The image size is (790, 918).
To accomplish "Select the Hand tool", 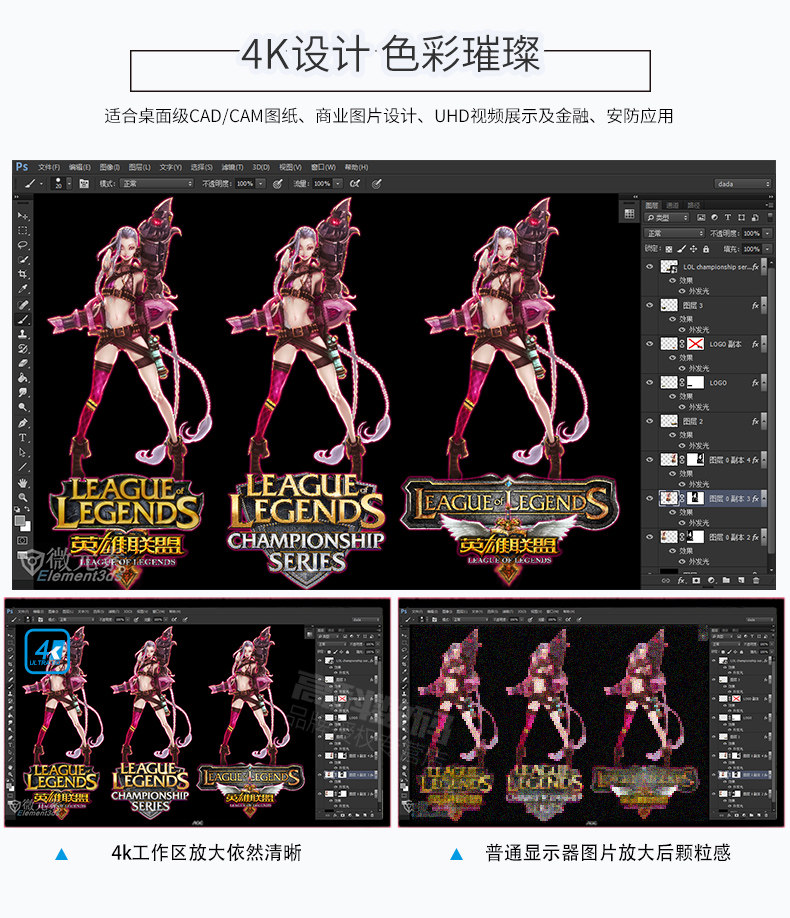I will click(x=22, y=483).
